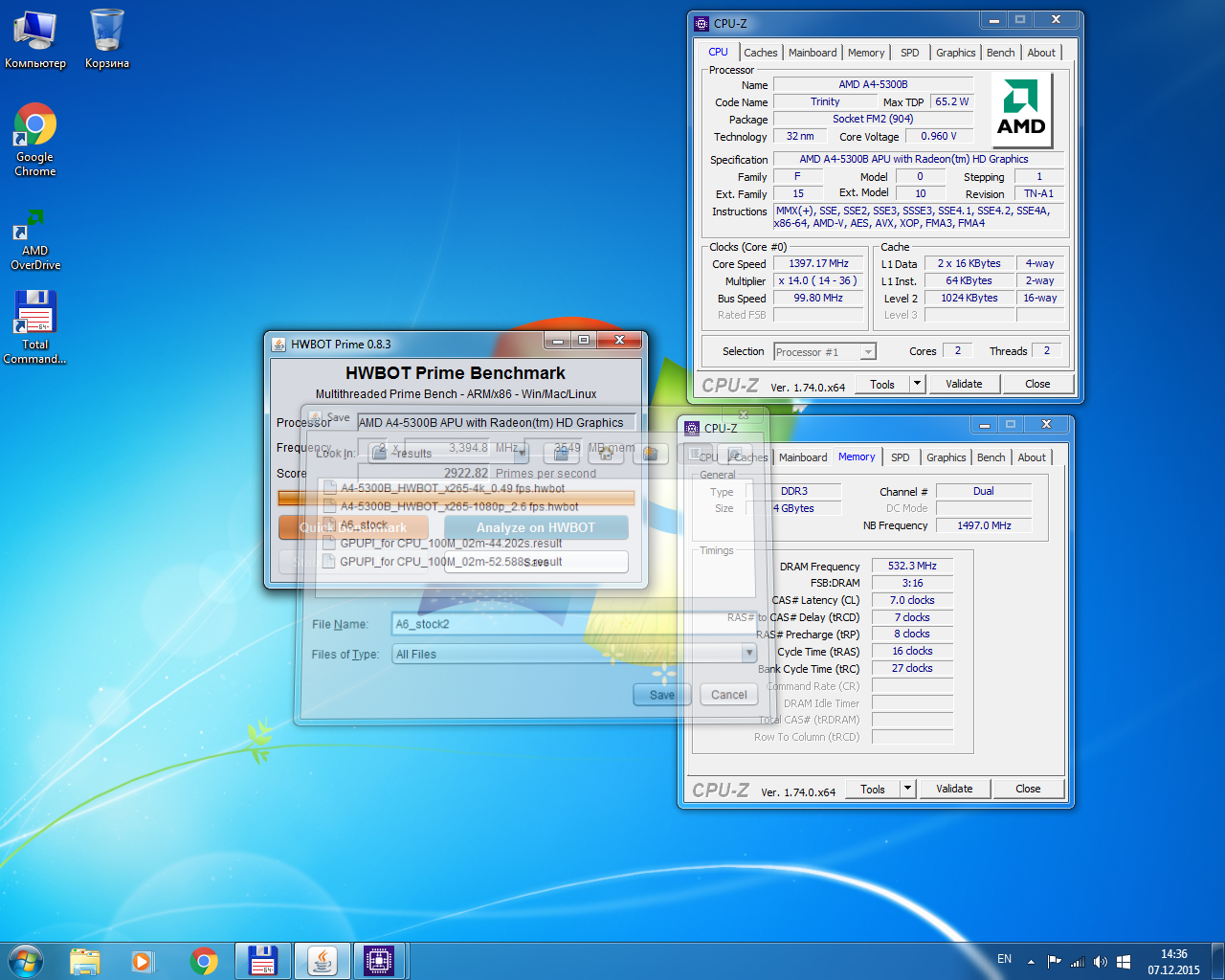This screenshot has width=1225, height=980.
Task: Open the network signal tray icon
Action: (x=1078, y=961)
